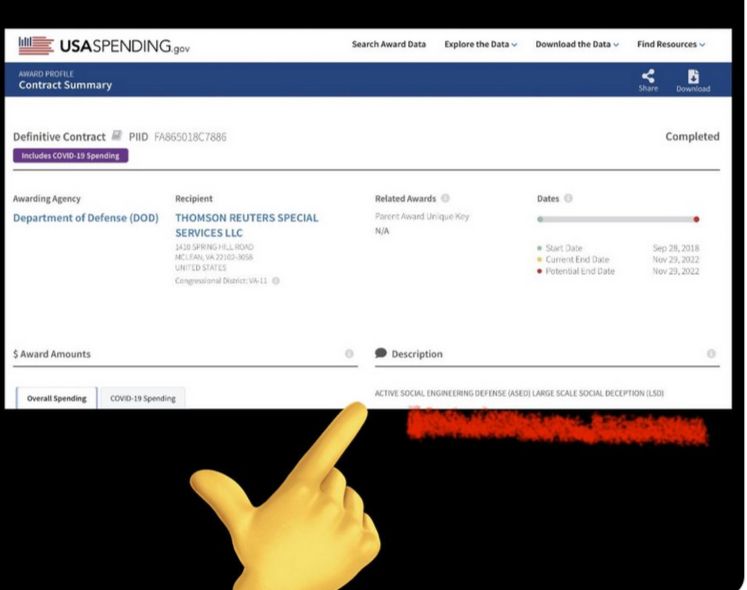Screen dimensions: 747x590
Task: Expand the Download the Data menu
Action: click(x=577, y=44)
